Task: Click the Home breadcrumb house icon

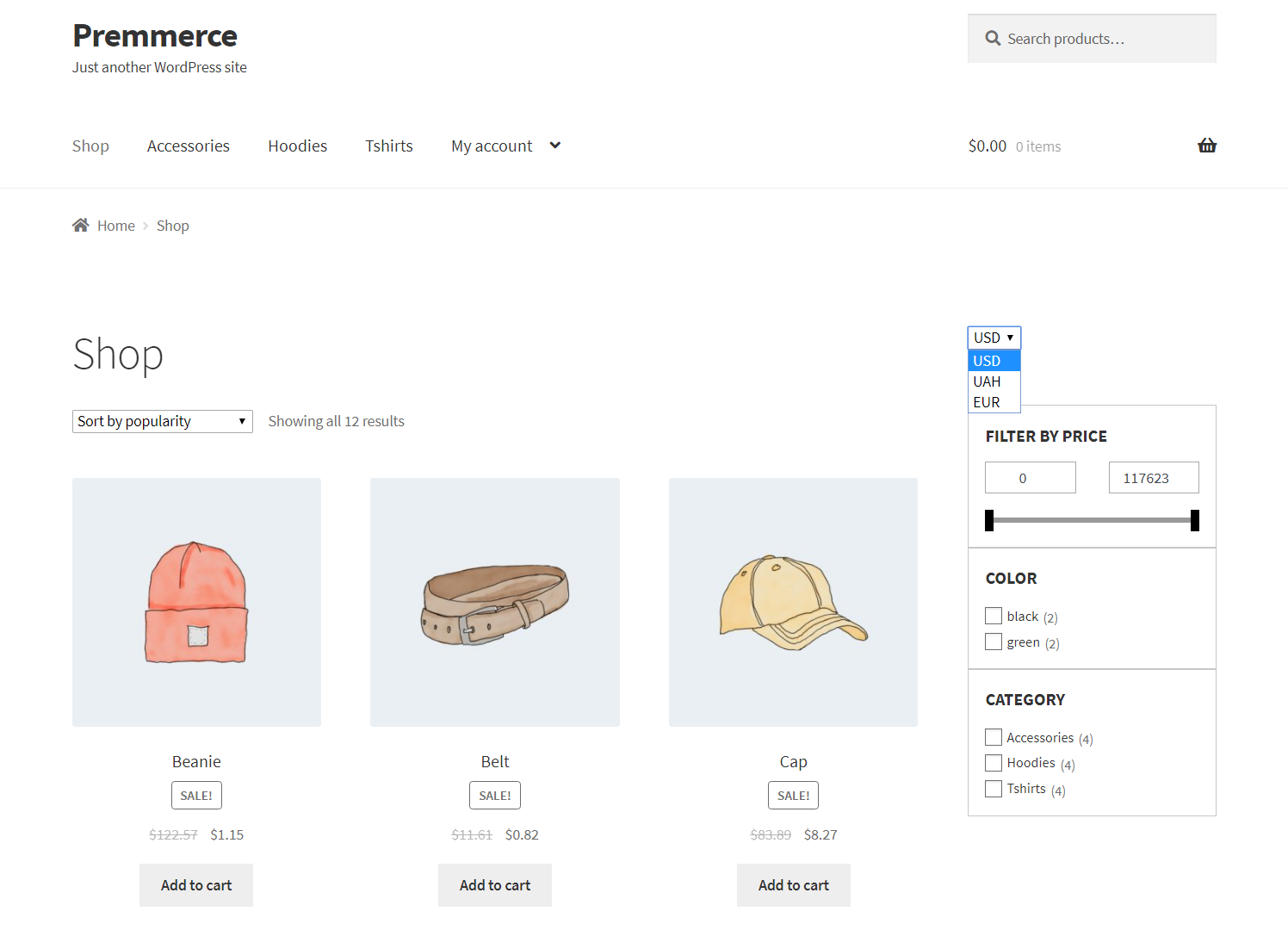Action: [81, 226]
